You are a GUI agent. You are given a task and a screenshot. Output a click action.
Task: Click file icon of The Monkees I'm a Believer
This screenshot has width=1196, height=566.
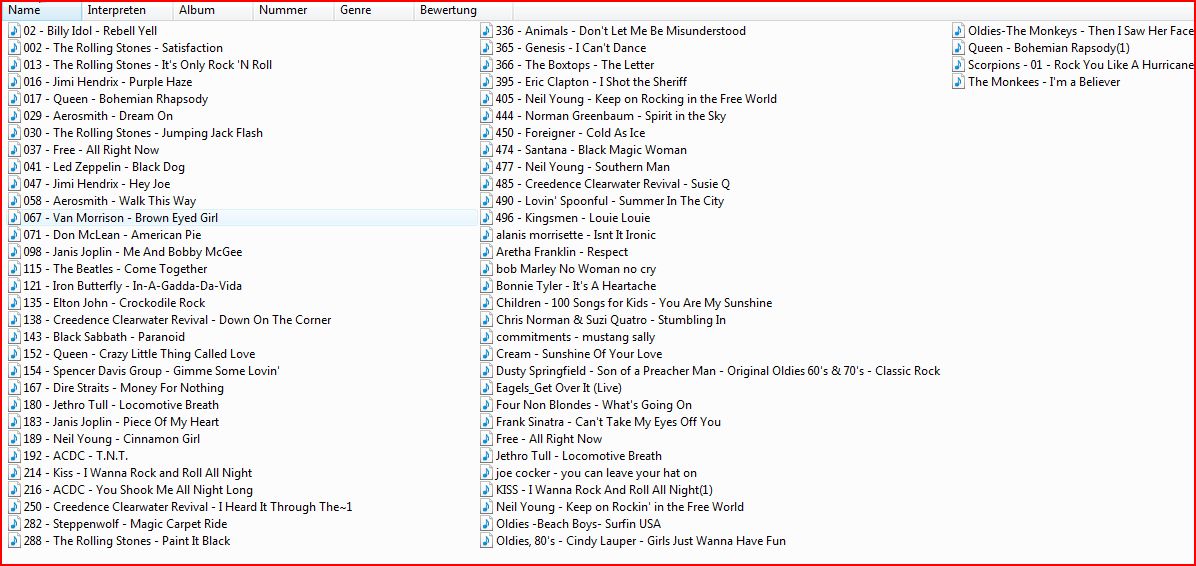959,82
